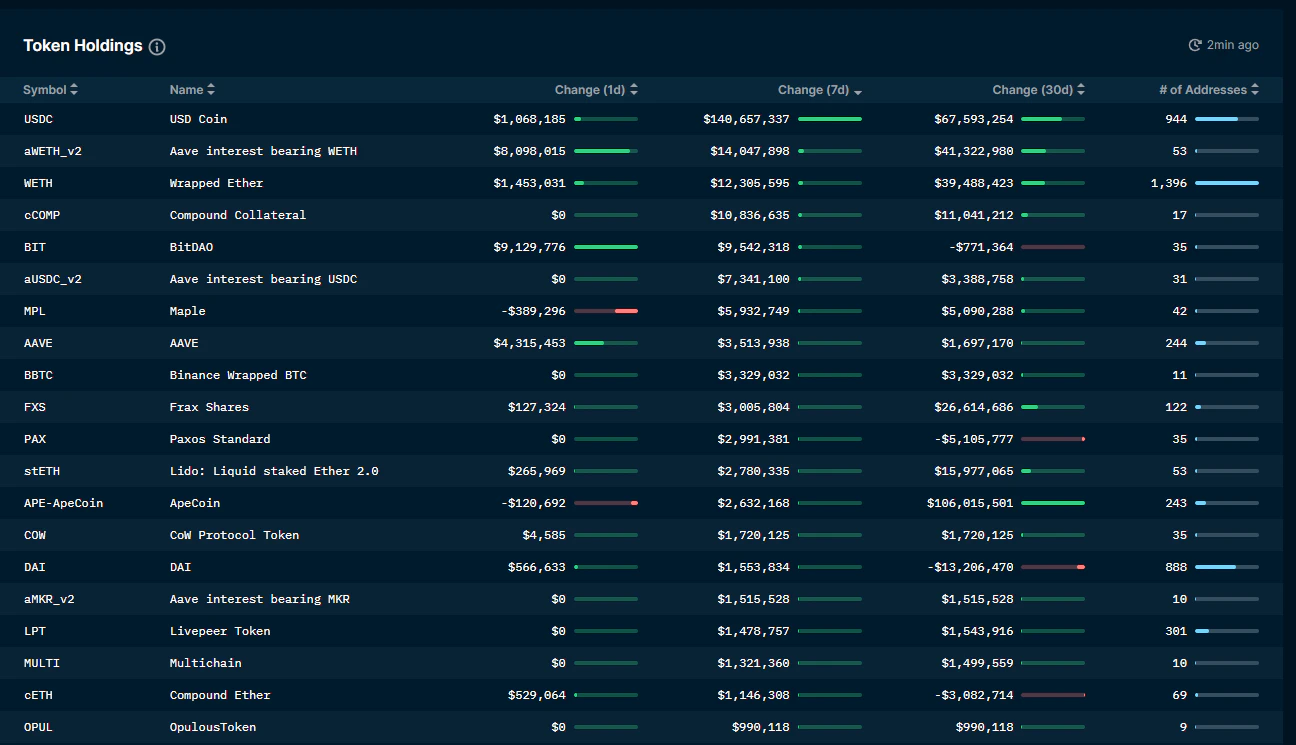Click the '2min ago' timestamp text
The image size is (1296, 745).
(x=1232, y=45)
